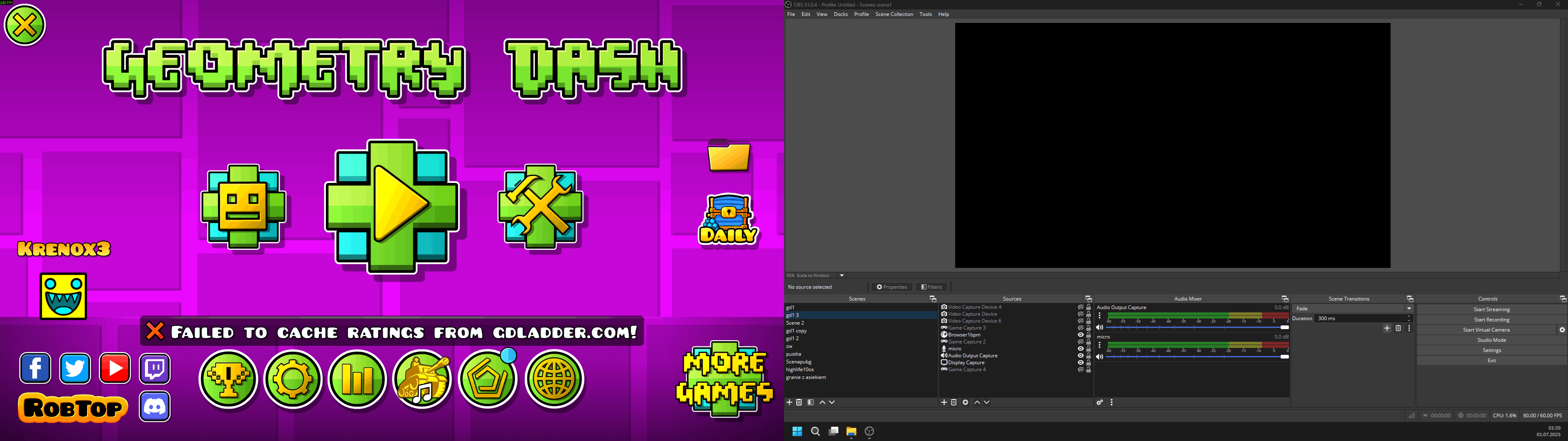Open the Geode mods pentagon button
The image size is (1568, 441).
pyautogui.click(x=488, y=379)
